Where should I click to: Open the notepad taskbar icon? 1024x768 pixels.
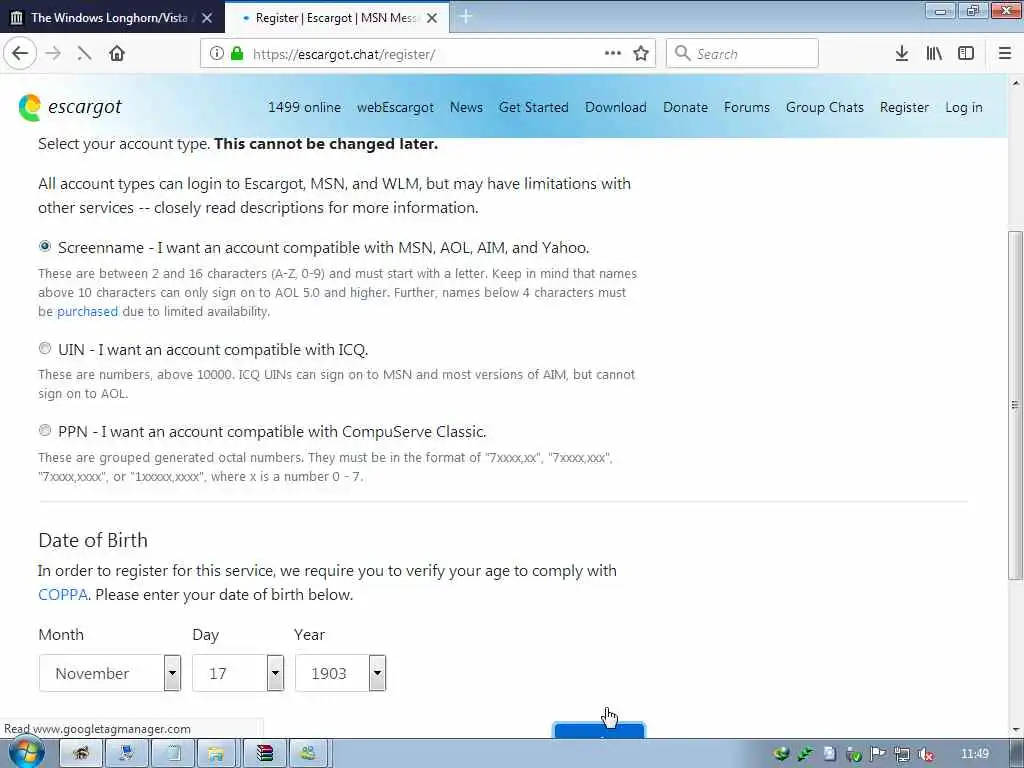(x=173, y=753)
